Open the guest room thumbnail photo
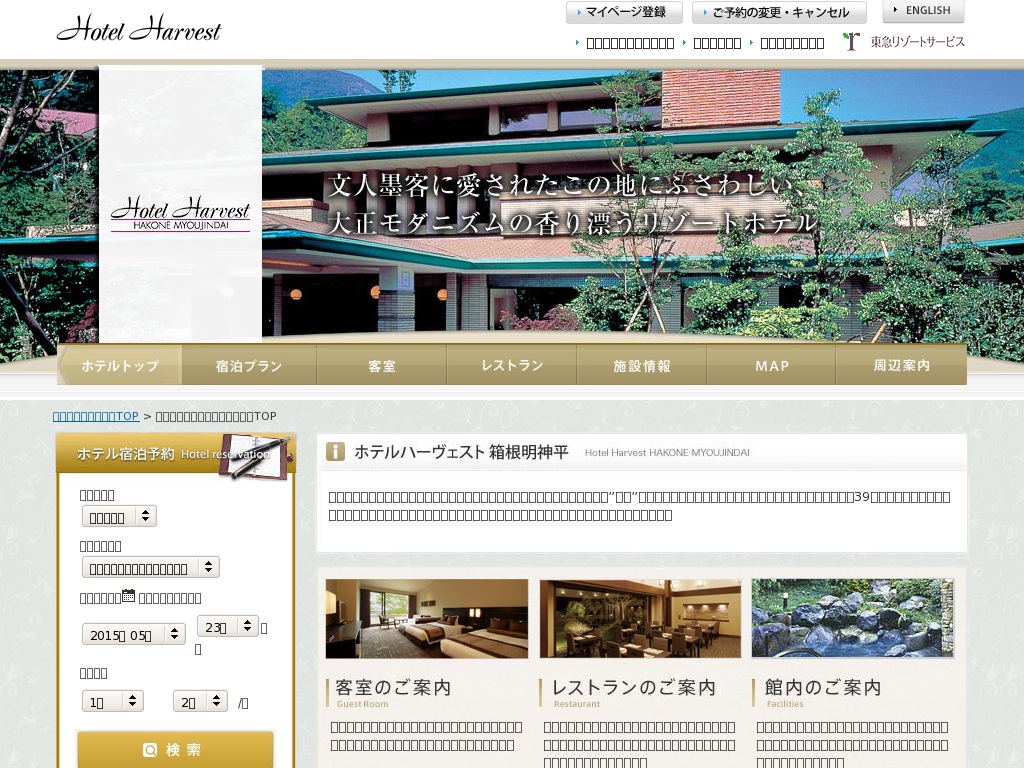1024x768 pixels. (x=427, y=618)
